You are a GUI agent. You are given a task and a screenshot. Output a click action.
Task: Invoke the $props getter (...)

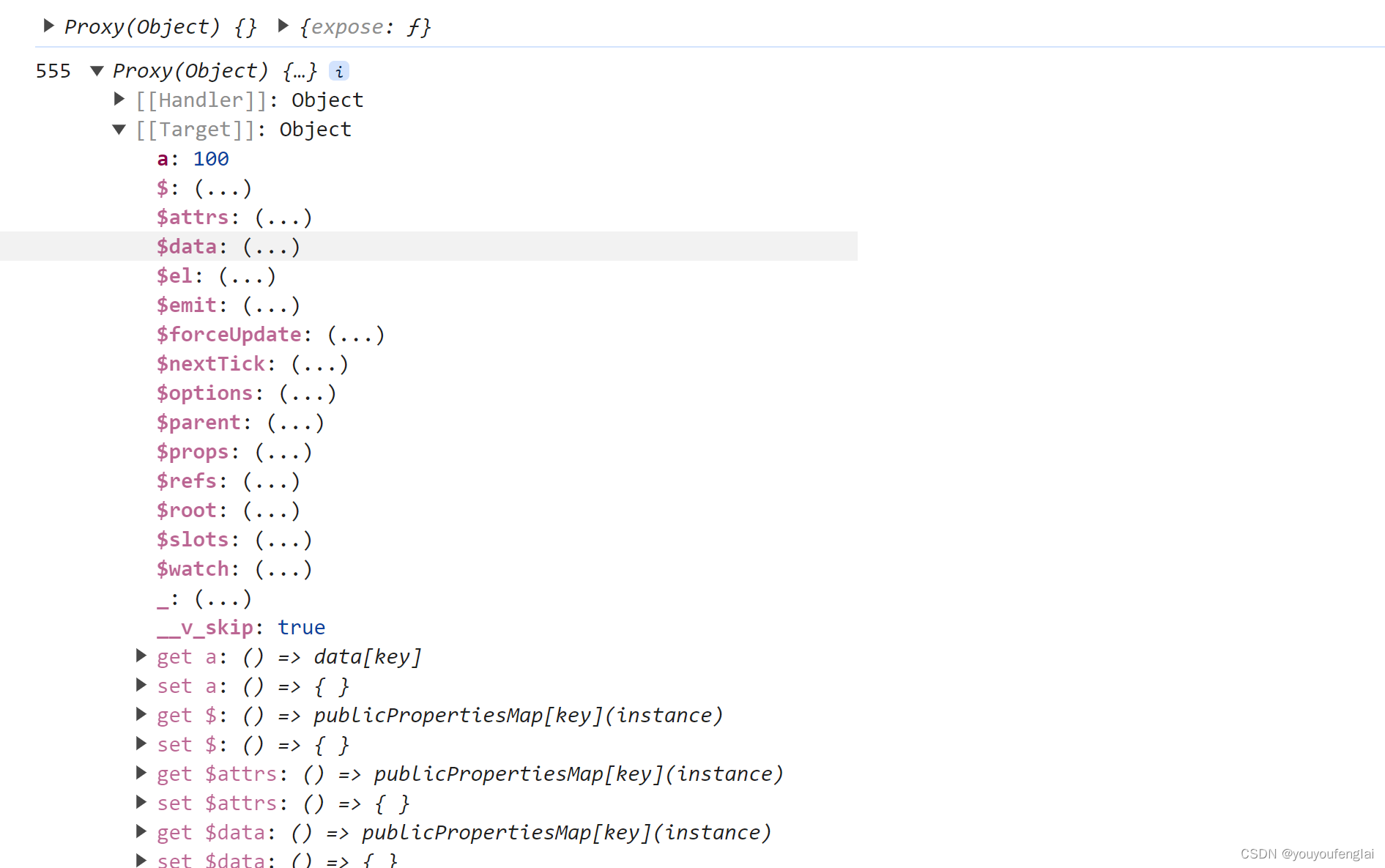coord(283,452)
